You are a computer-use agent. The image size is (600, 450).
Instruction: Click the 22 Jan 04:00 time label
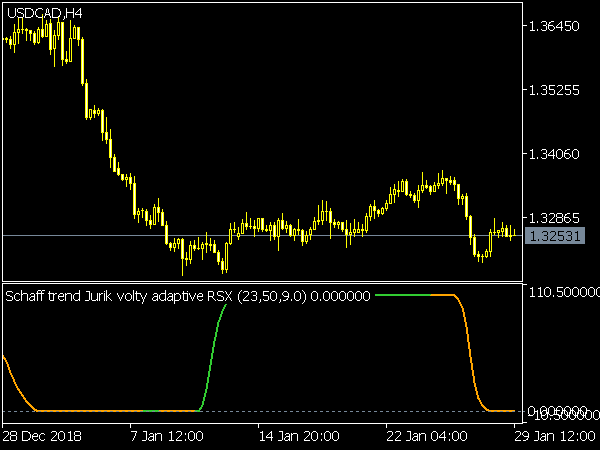(x=427, y=436)
